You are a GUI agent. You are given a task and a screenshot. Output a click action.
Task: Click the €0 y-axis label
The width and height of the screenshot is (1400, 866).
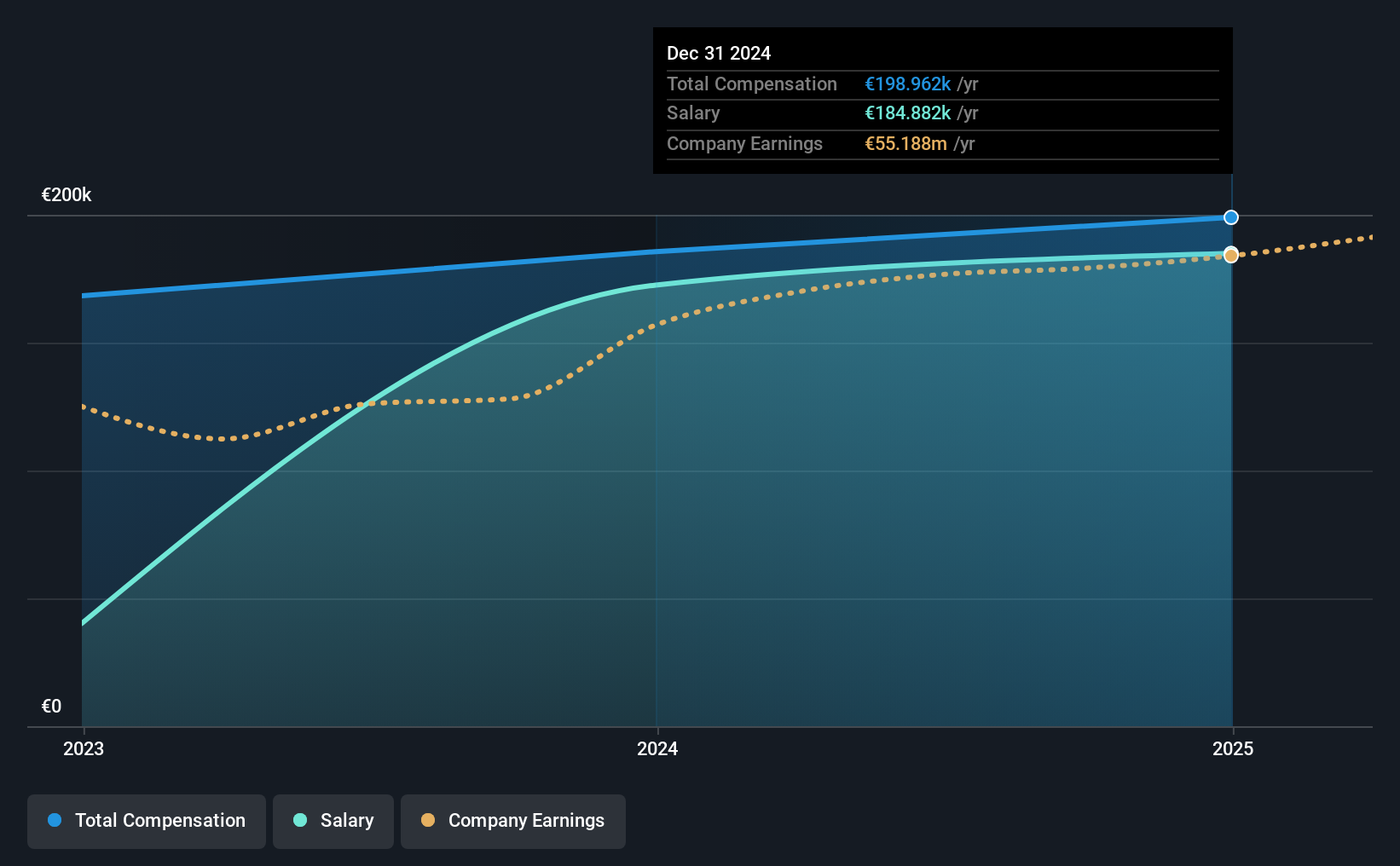coord(51,706)
